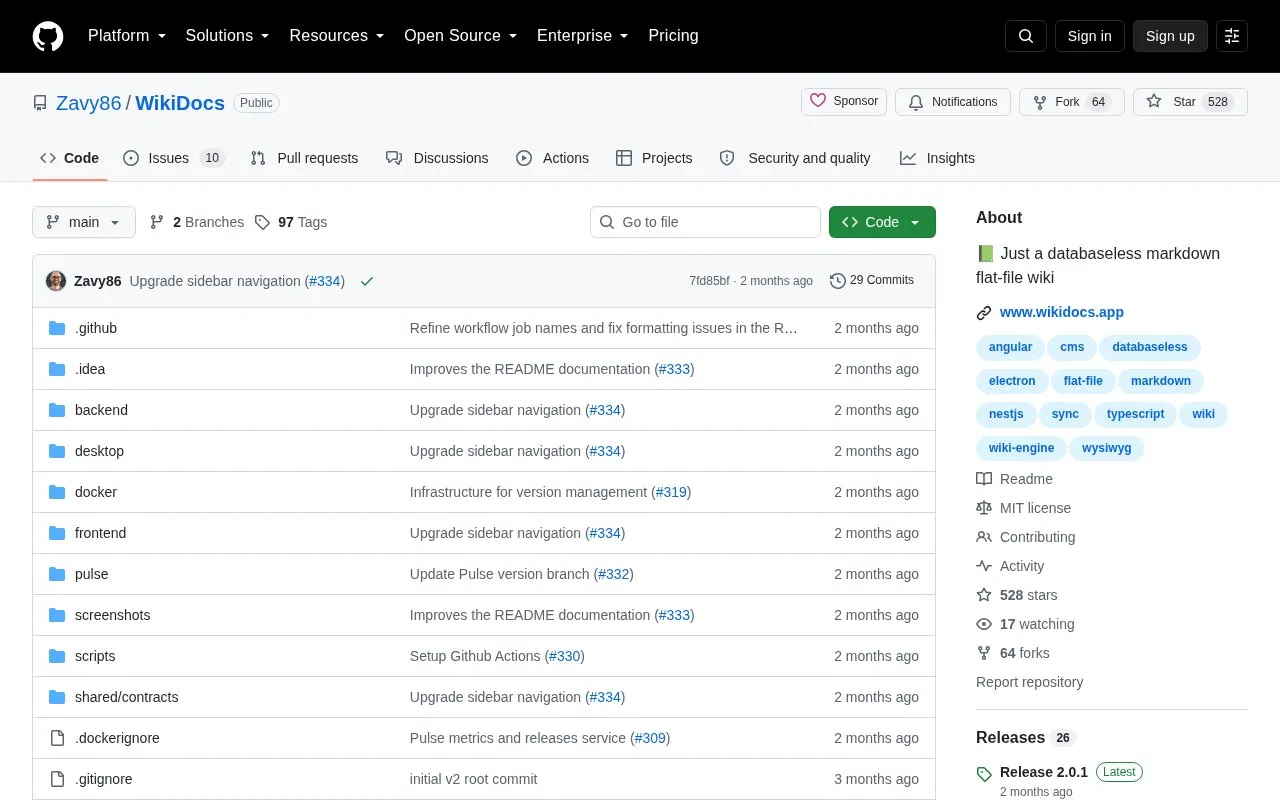Image resolution: width=1280 pixels, height=800 pixels.
Task: Open the appearance settings icon button
Action: pos(1232,36)
